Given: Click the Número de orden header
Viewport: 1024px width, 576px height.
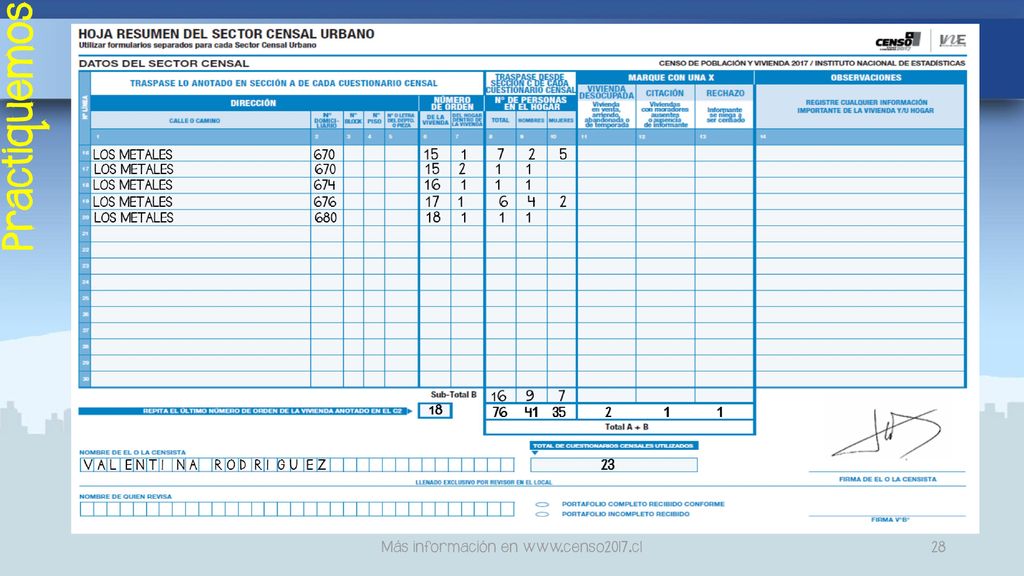Looking at the screenshot, I should click(x=452, y=103).
